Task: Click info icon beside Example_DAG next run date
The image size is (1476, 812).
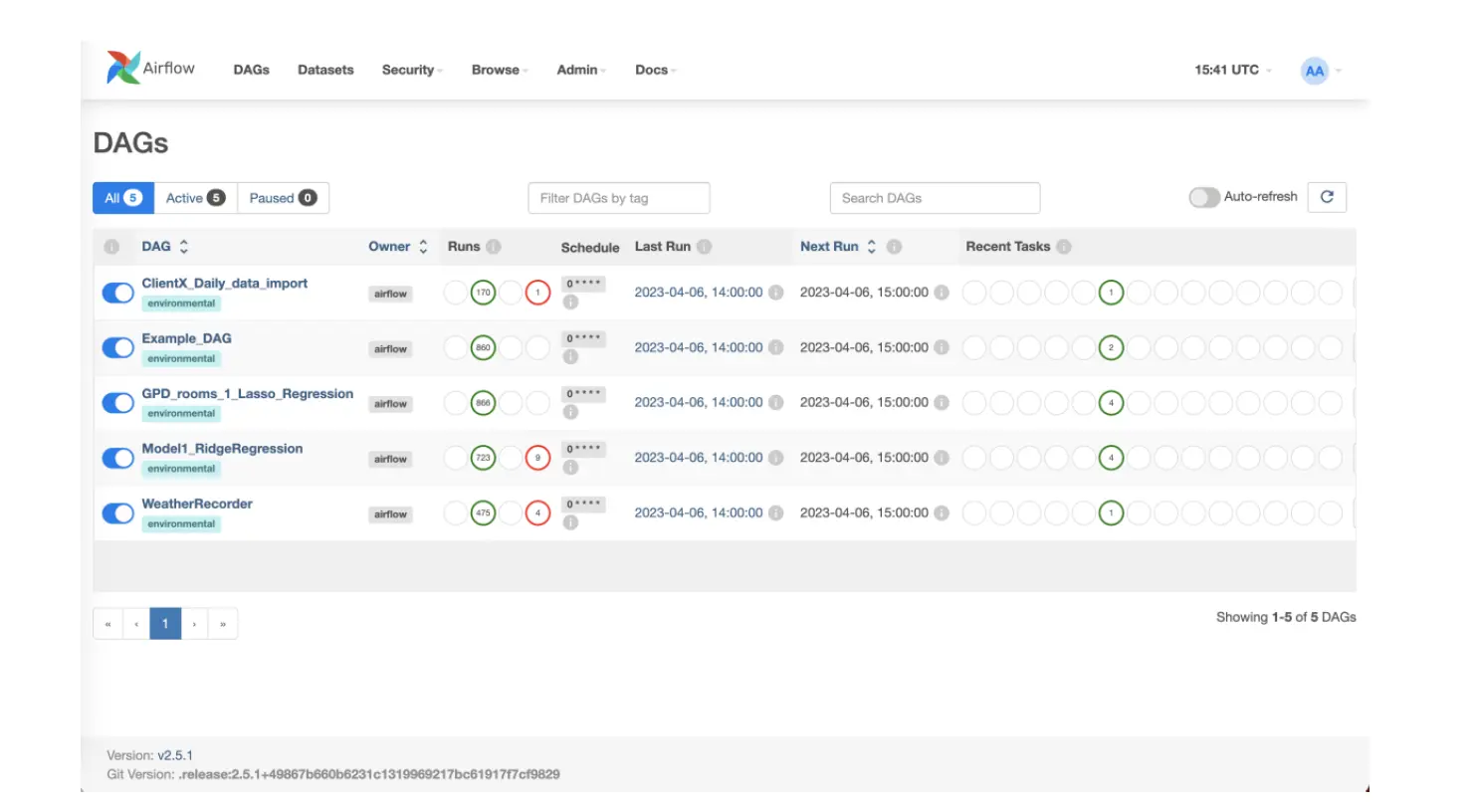Action: click(942, 347)
